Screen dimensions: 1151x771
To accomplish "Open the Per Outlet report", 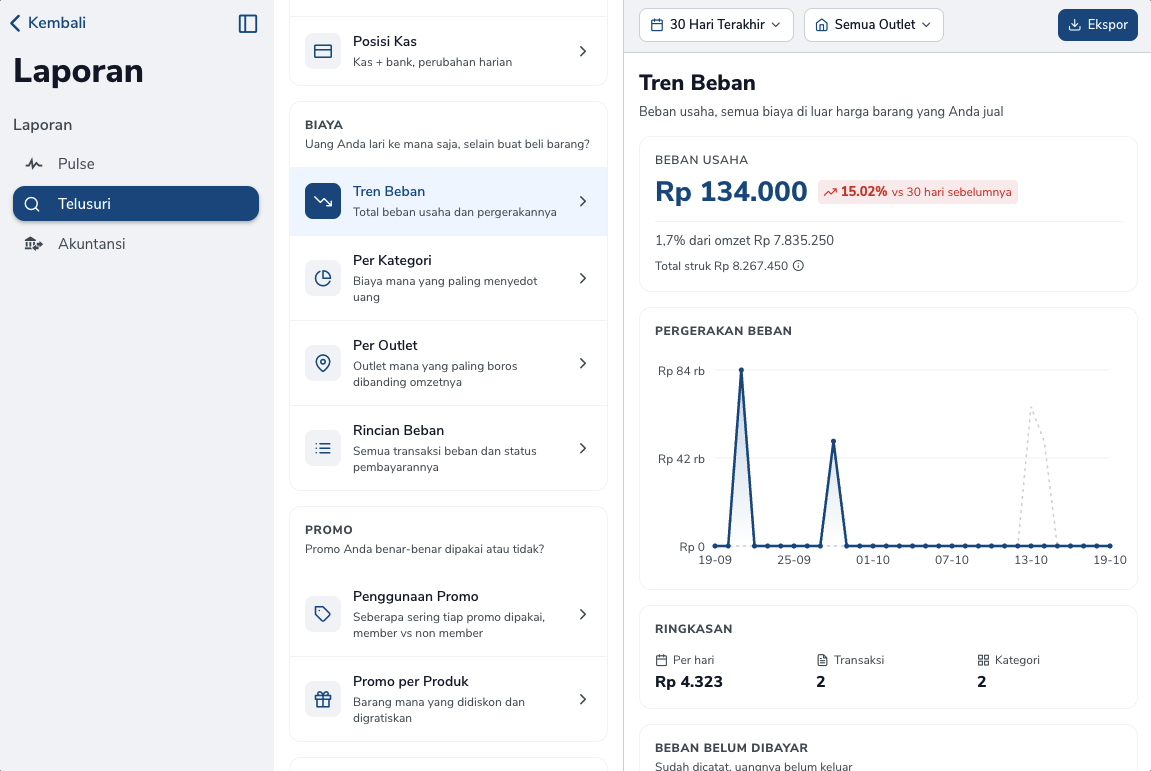I will coord(449,363).
